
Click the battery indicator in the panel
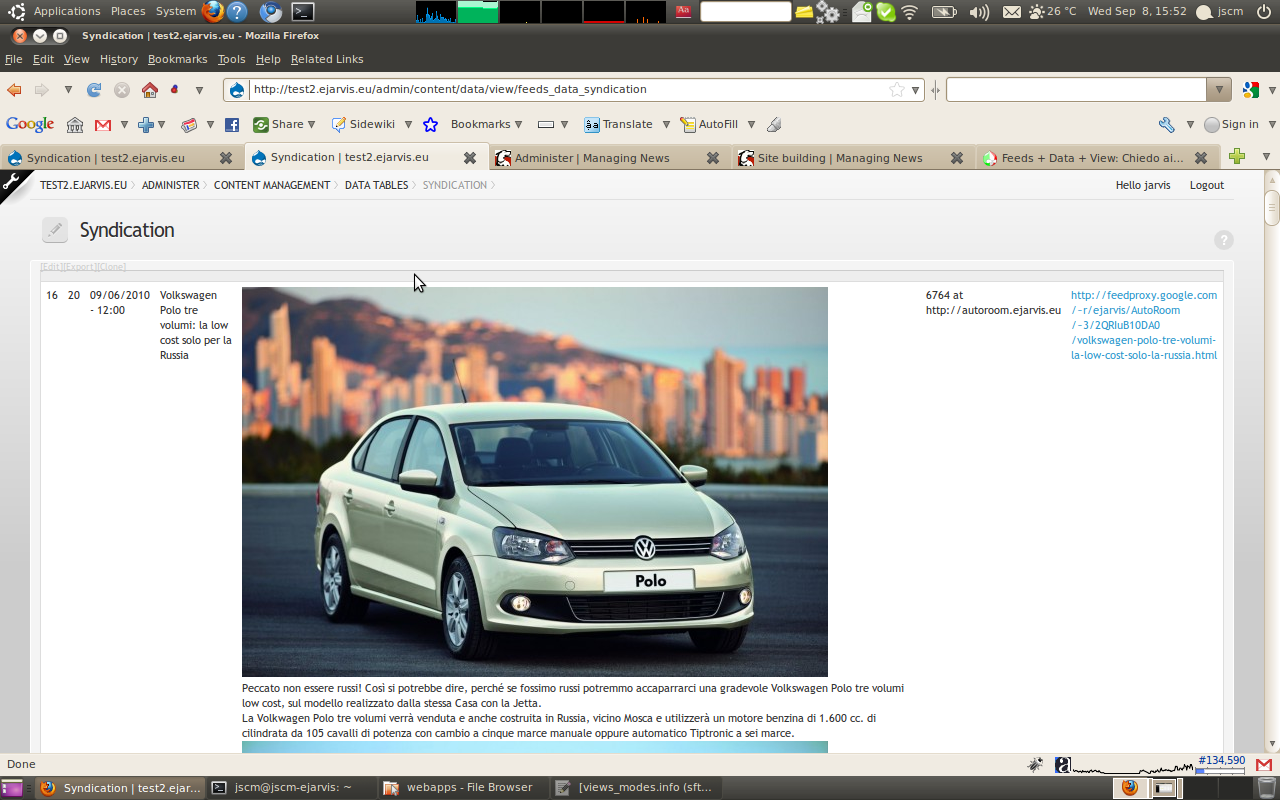click(943, 12)
